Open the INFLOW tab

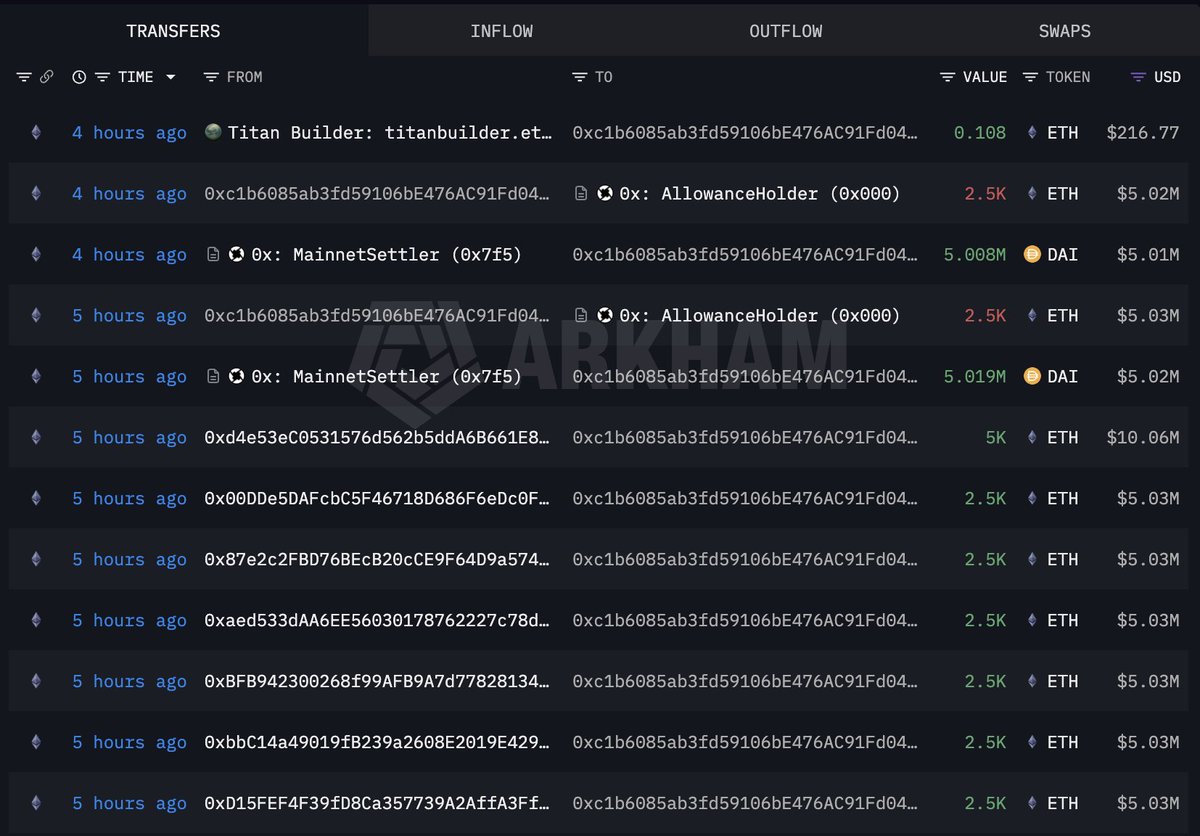[501, 31]
